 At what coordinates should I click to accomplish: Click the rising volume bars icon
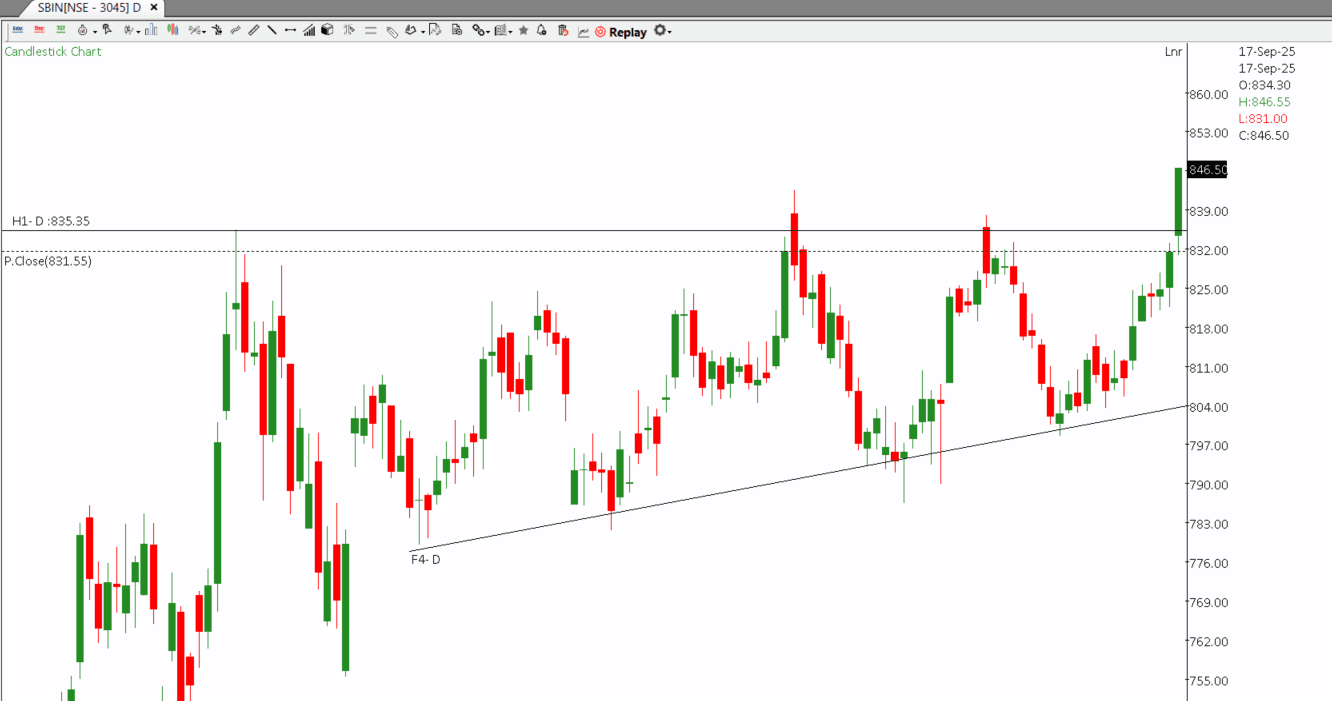pyautogui.click(x=309, y=30)
